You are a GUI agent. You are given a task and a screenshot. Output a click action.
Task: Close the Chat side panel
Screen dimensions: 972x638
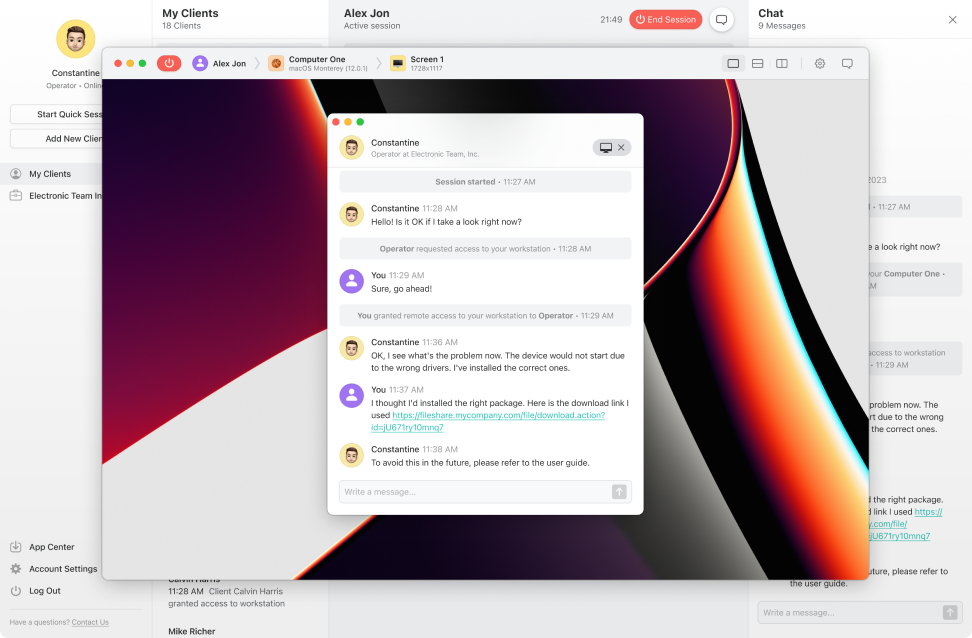952,19
